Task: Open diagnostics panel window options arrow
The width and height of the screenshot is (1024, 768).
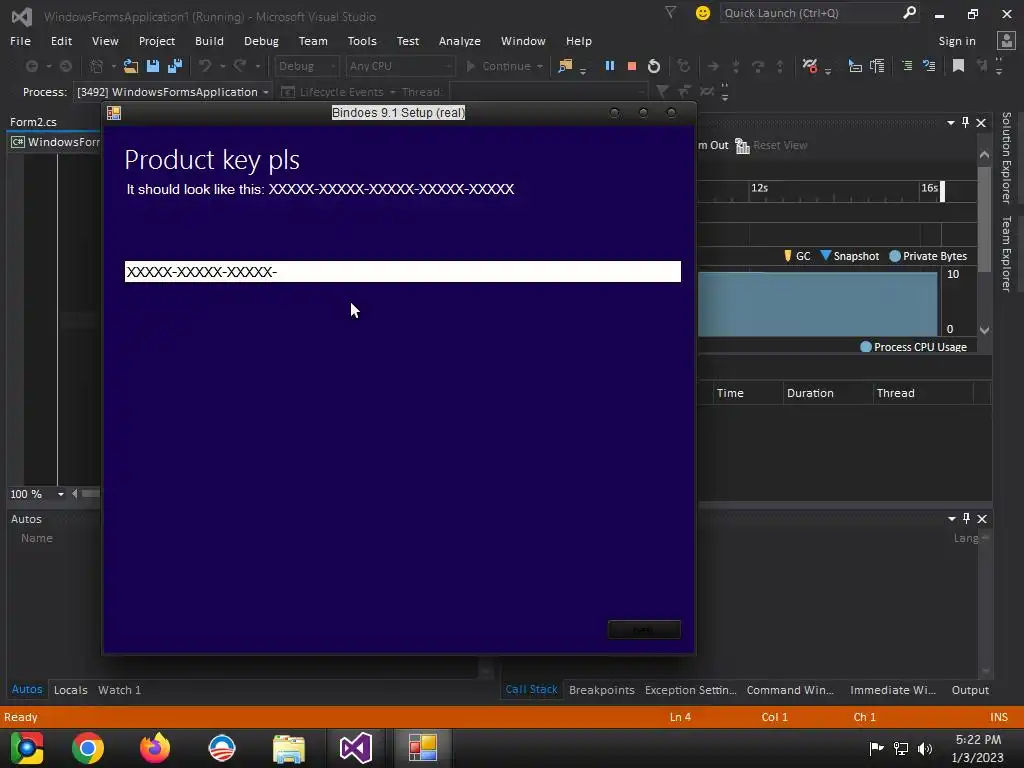Action: tap(951, 123)
